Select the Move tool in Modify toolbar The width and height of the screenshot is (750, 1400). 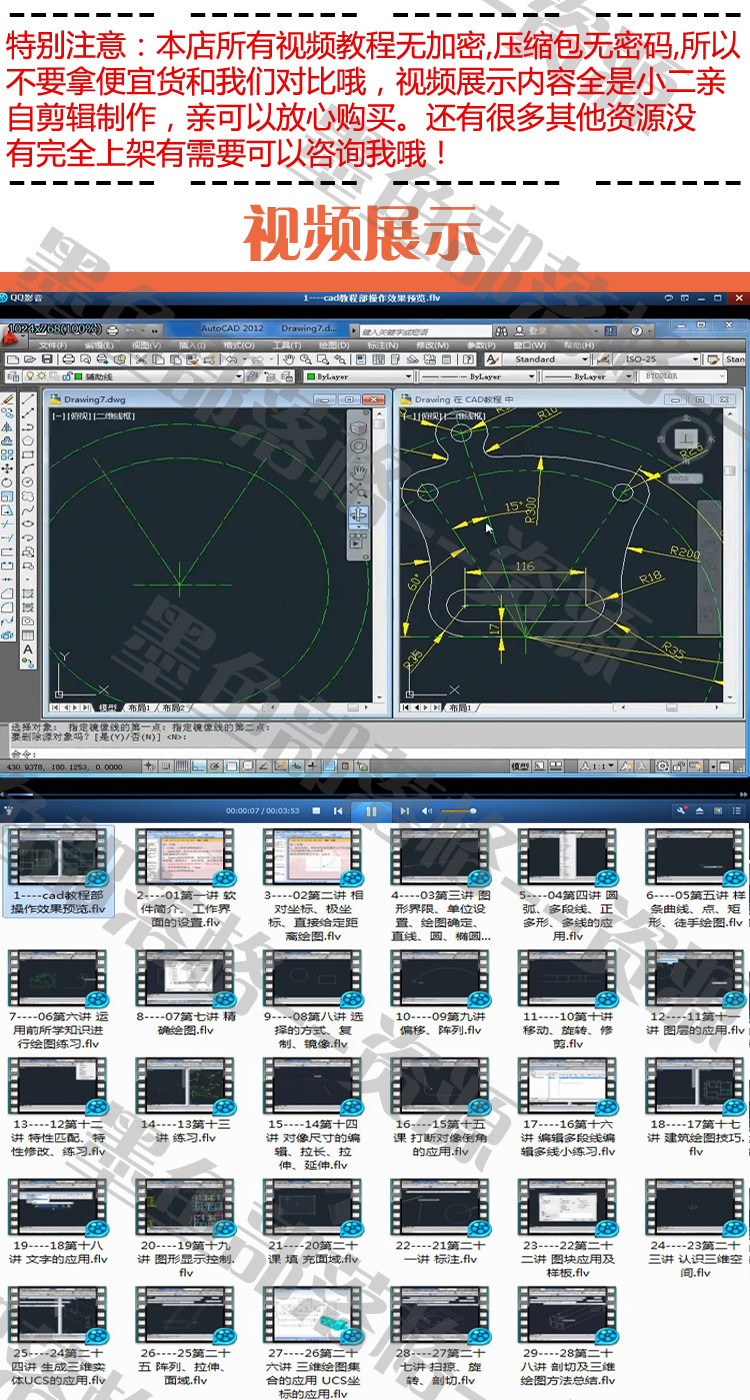click(x=8, y=468)
